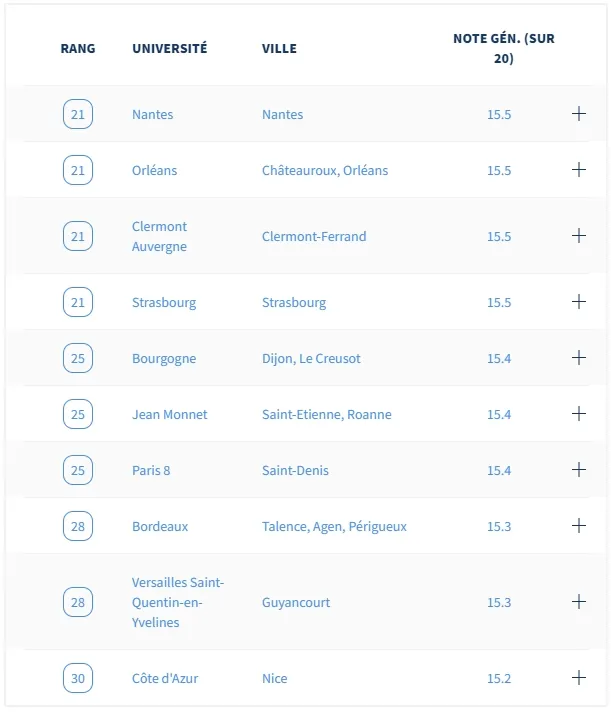Click the VILLE column header
This screenshot has width=612, height=712.
tap(279, 49)
